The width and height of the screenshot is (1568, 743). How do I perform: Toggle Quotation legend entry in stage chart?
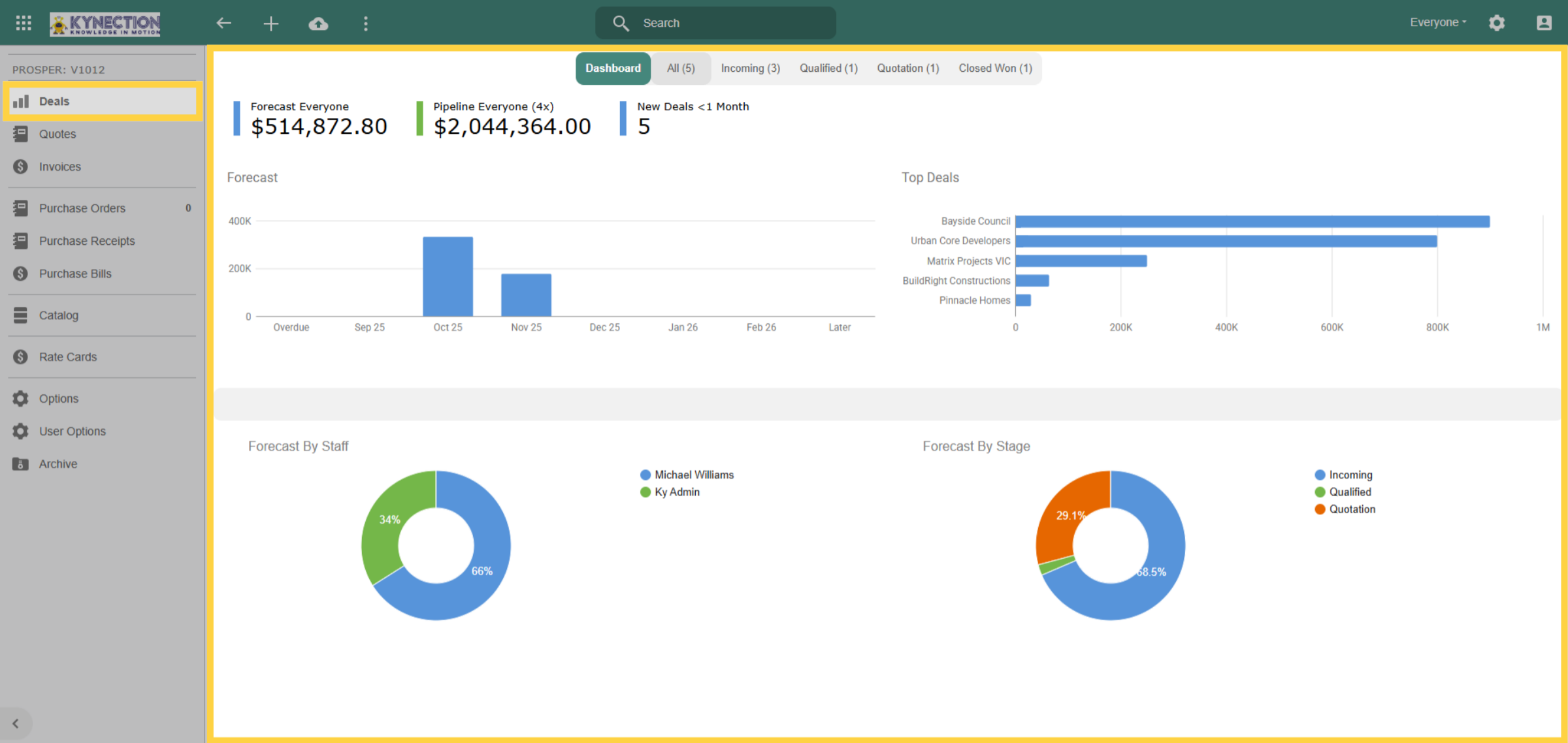pyautogui.click(x=1345, y=509)
